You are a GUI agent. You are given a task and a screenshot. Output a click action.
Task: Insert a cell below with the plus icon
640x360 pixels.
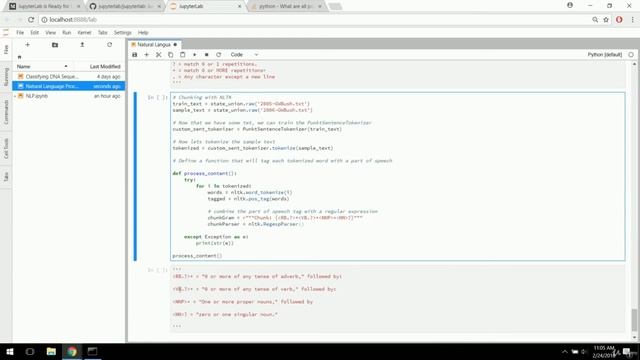click(147, 55)
